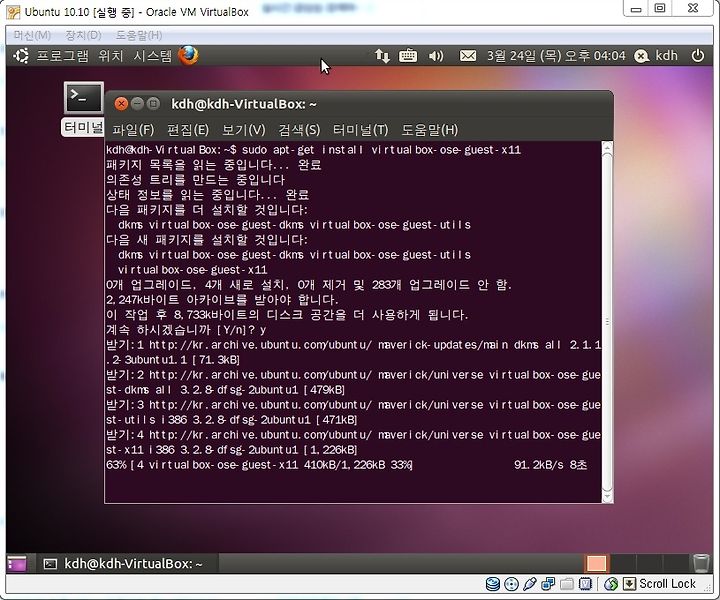Open the sound volume indicator
Screen dimensions: 720x600
(436, 56)
